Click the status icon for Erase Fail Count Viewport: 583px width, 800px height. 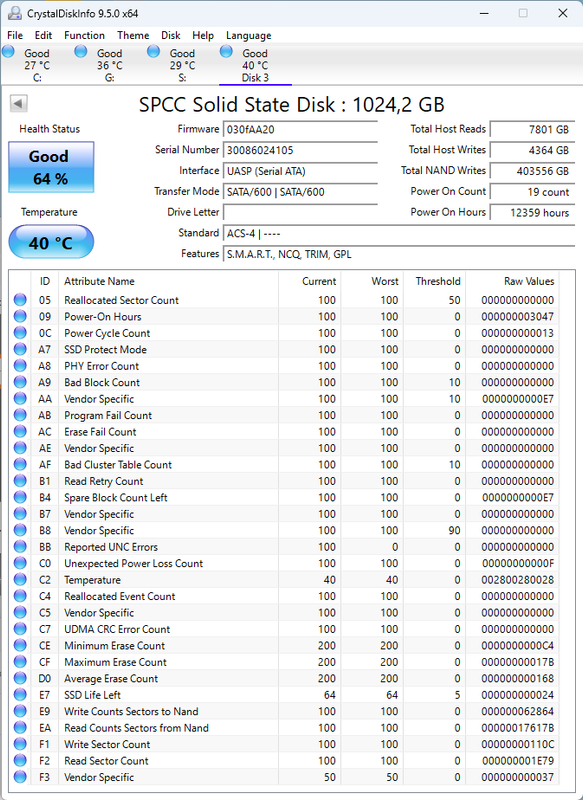[x=20, y=432]
